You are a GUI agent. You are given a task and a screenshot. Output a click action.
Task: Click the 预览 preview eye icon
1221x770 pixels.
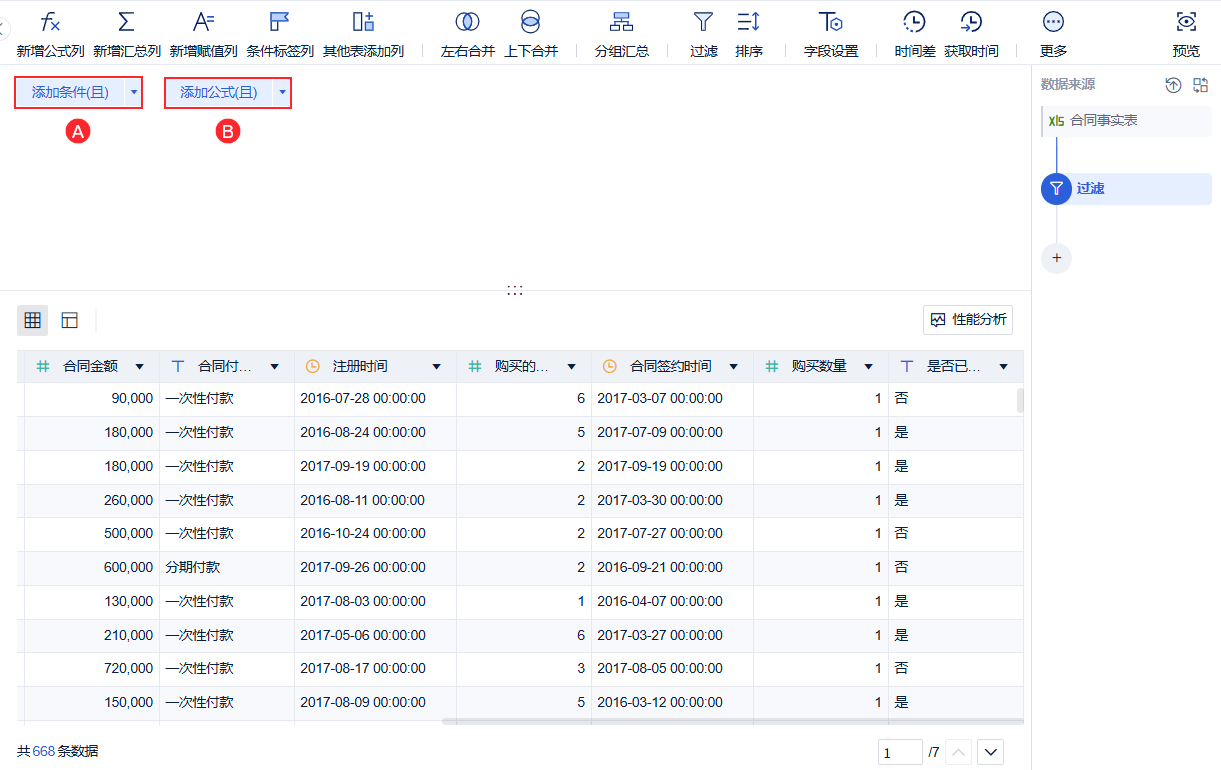[1186, 22]
